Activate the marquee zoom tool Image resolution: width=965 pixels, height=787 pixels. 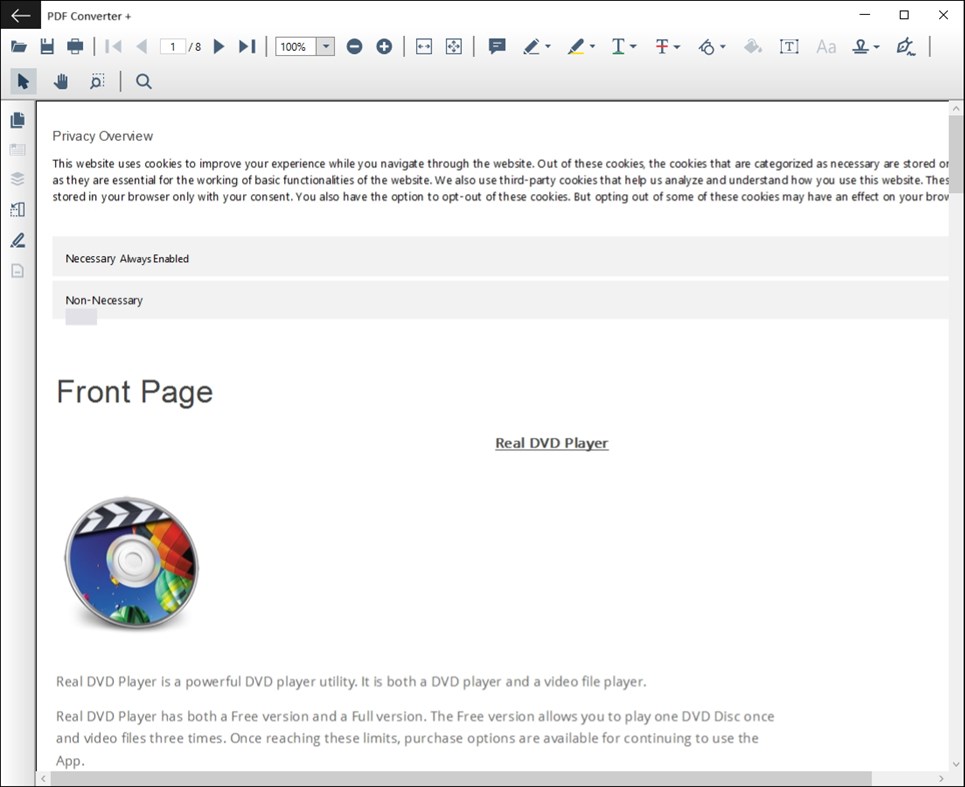pyautogui.click(x=97, y=81)
